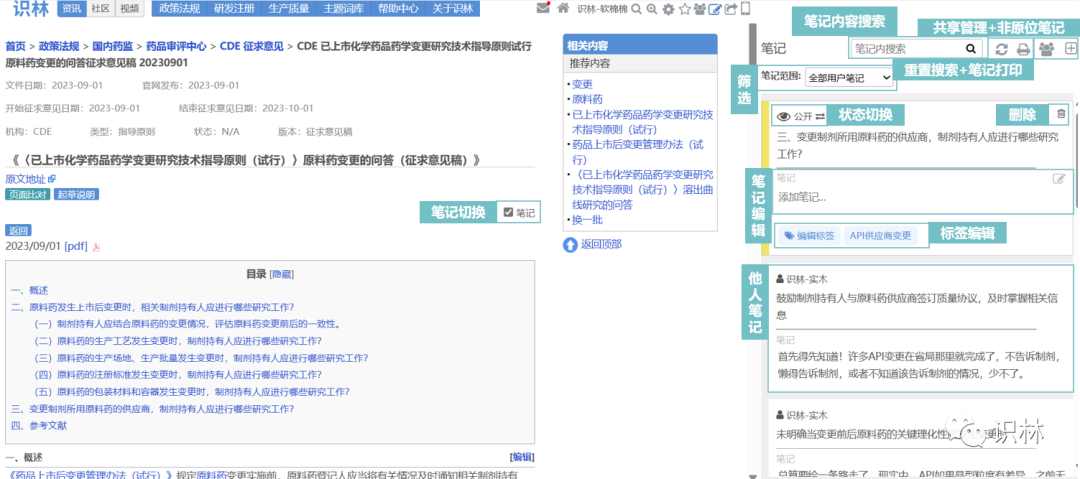Go to home via house icon
The height and width of the screenshot is (479, 1080).
(x=563, y=8)
